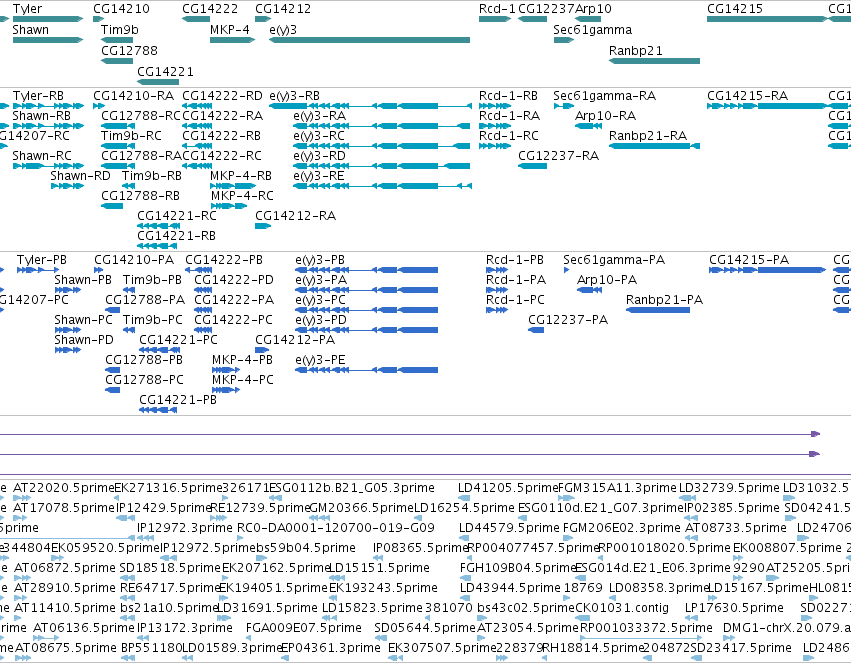Image resolution: width=851 pixels, height=663 pixels.
Task: Open the Tim9b-RC transcript label
Action: 131,136
